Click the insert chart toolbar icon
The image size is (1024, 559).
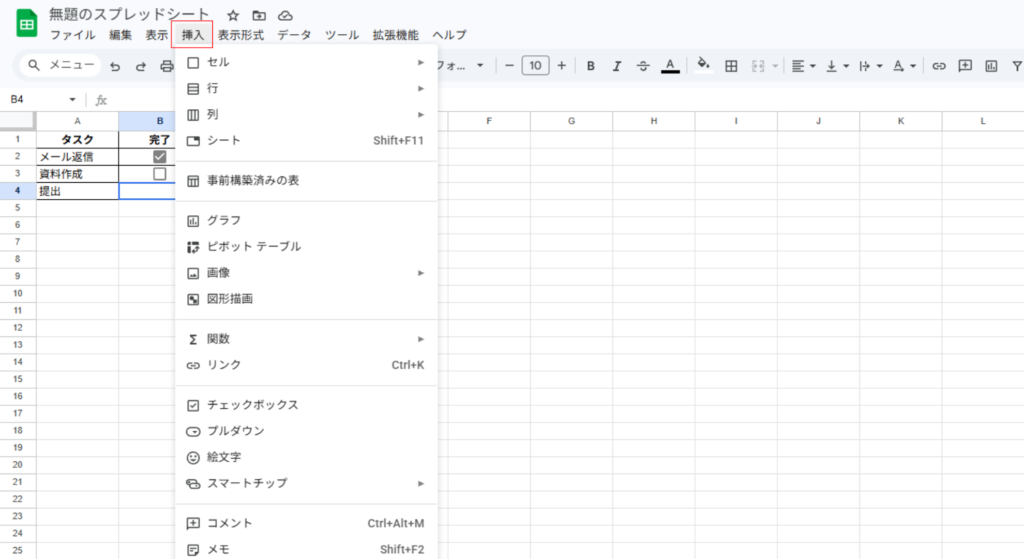(x=991, y=66)
